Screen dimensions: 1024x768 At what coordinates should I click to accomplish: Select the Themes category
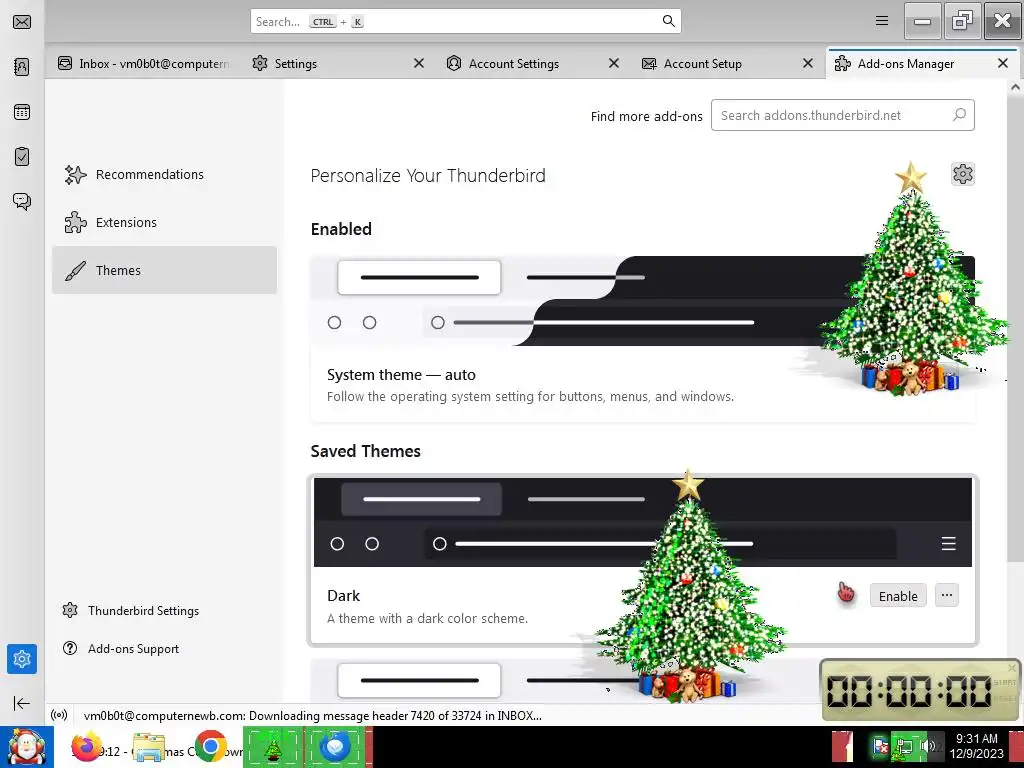164,270
